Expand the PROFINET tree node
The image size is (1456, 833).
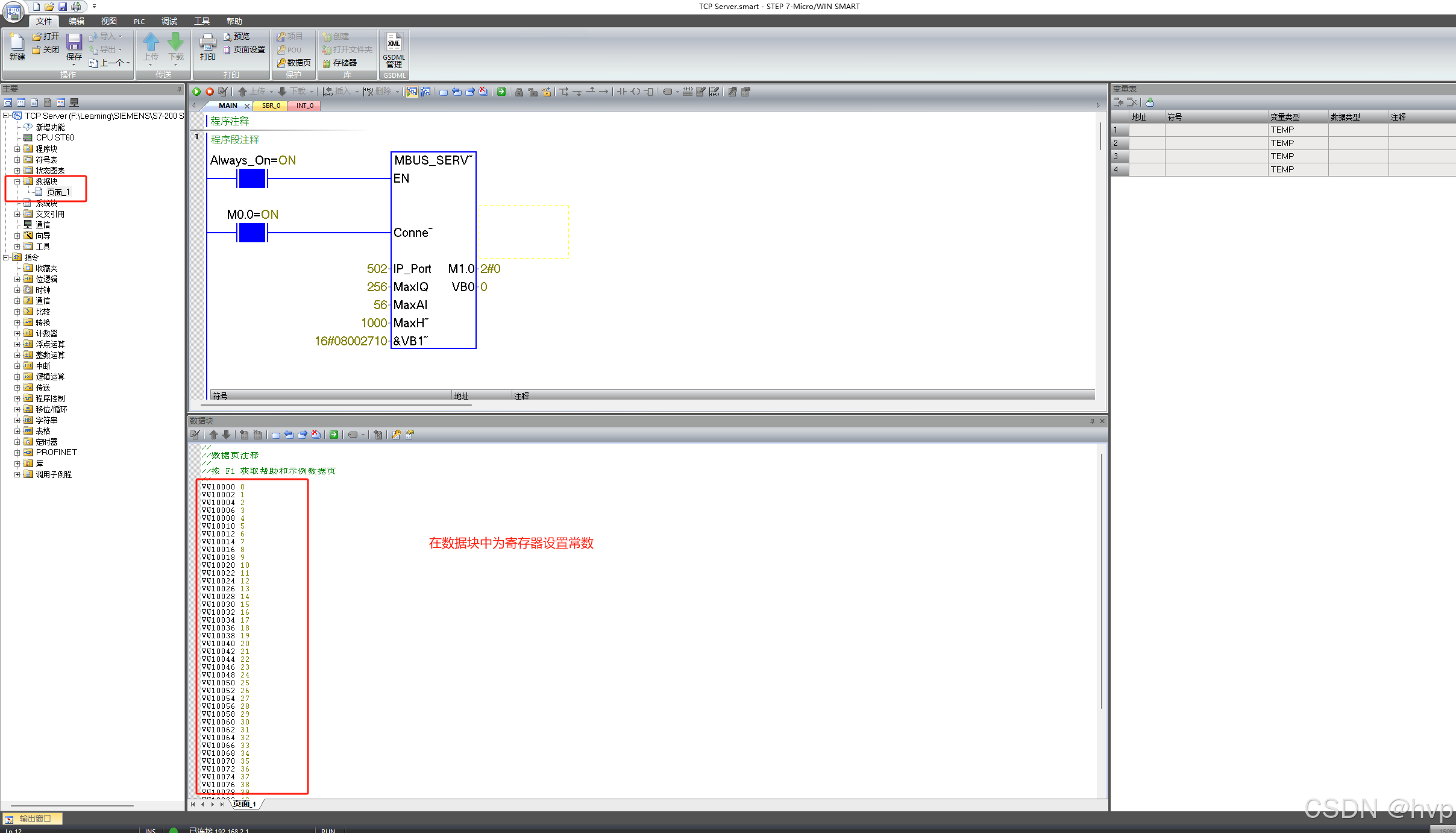(x=17, y=452)
